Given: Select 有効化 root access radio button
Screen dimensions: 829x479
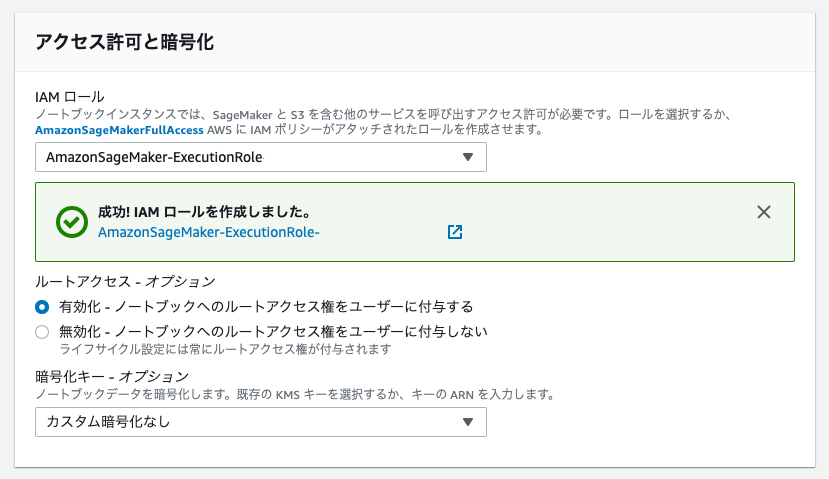Looking at the screenshot, I should pos(42,307).
